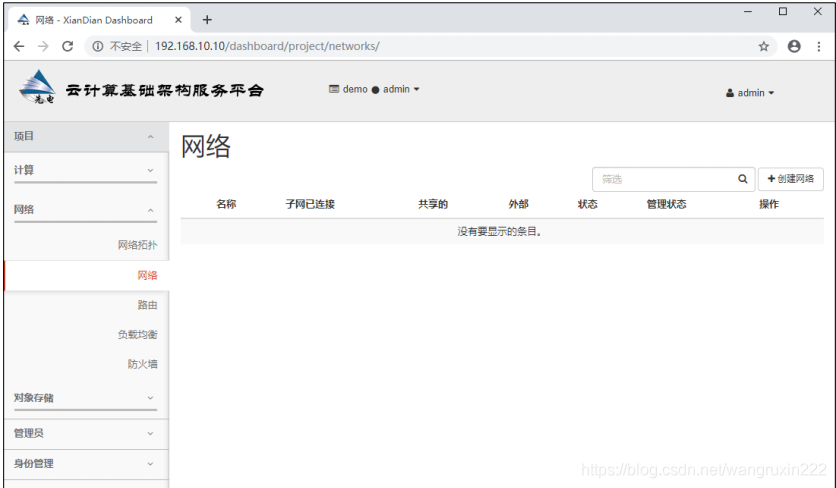The height and width of the screenshot is (488, 836).
Task: Click the search magnifier in filter box
Action: coord(742,179)
